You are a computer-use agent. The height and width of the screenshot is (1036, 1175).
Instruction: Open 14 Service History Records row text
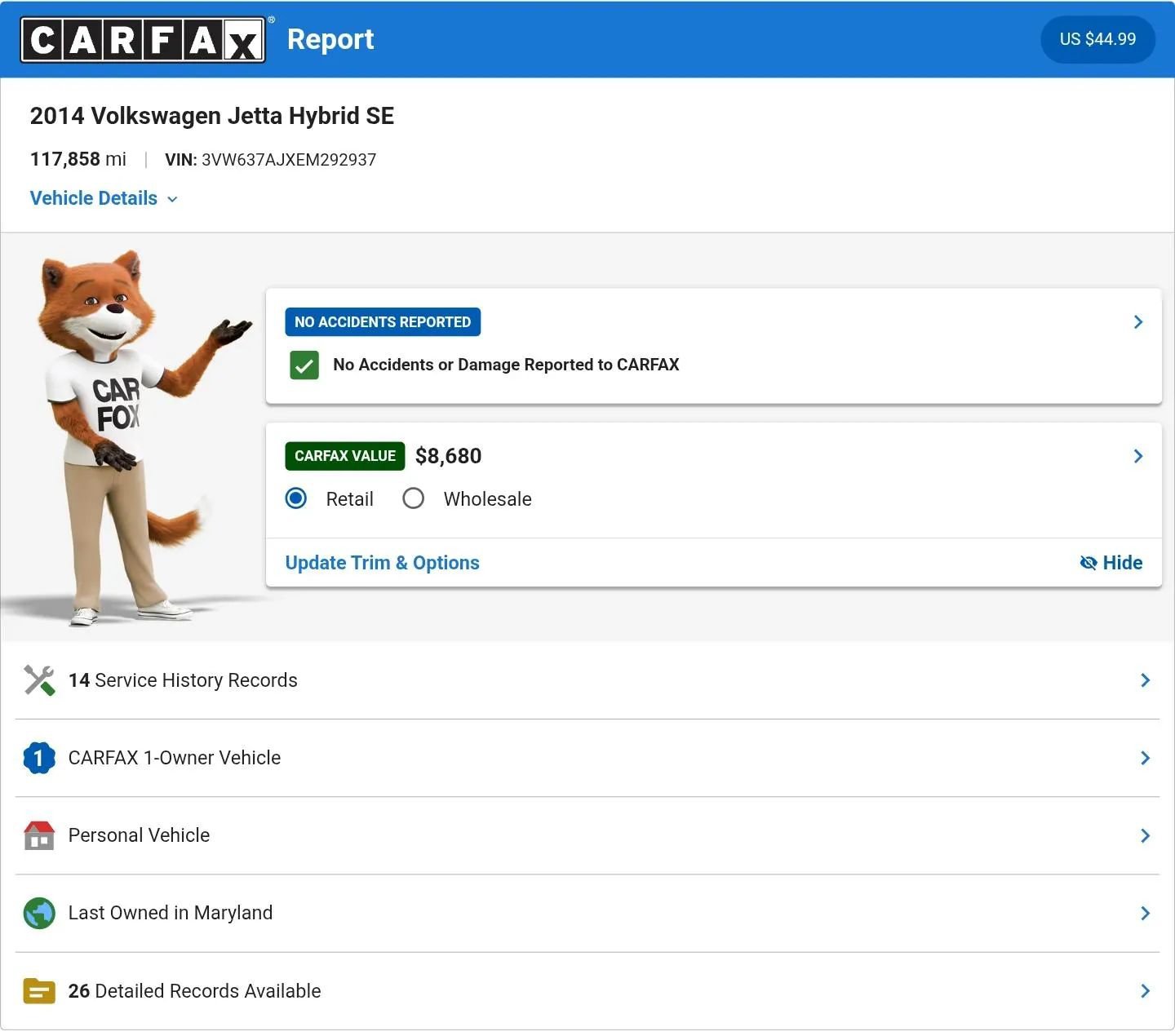[x=183, y=680]
